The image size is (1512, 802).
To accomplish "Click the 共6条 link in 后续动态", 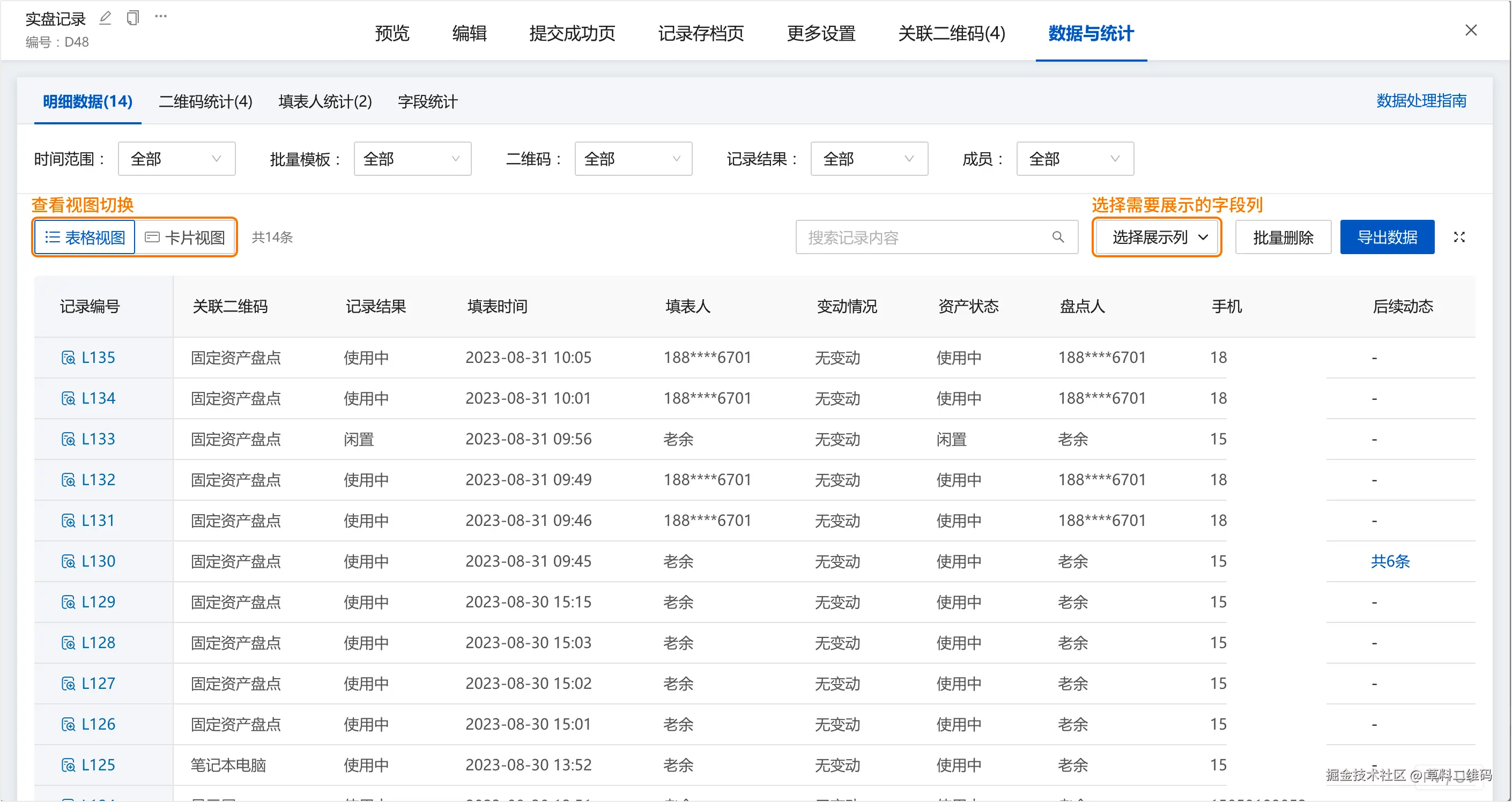I will point(1390,561).
